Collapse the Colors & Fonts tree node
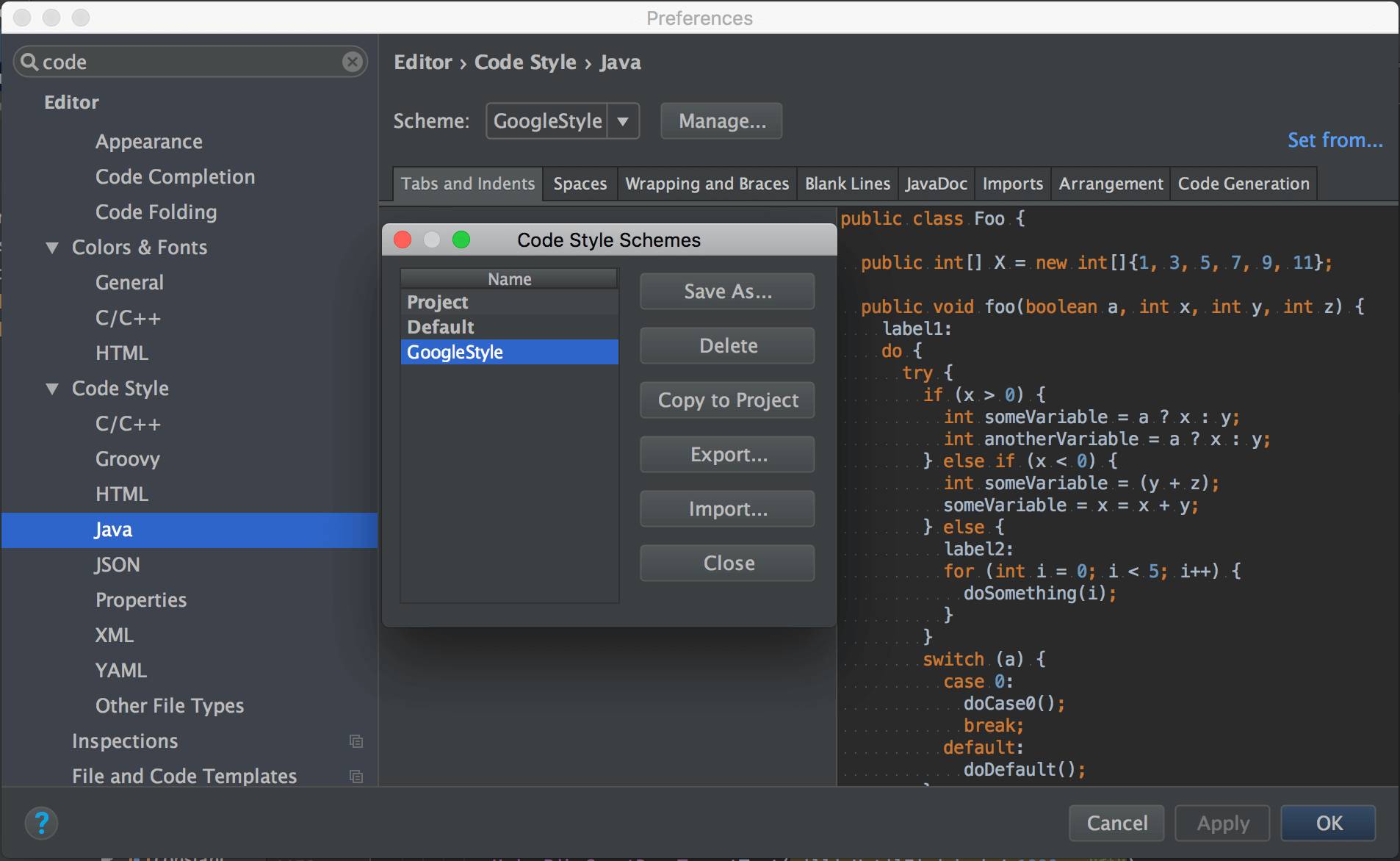 click(52, 248)
